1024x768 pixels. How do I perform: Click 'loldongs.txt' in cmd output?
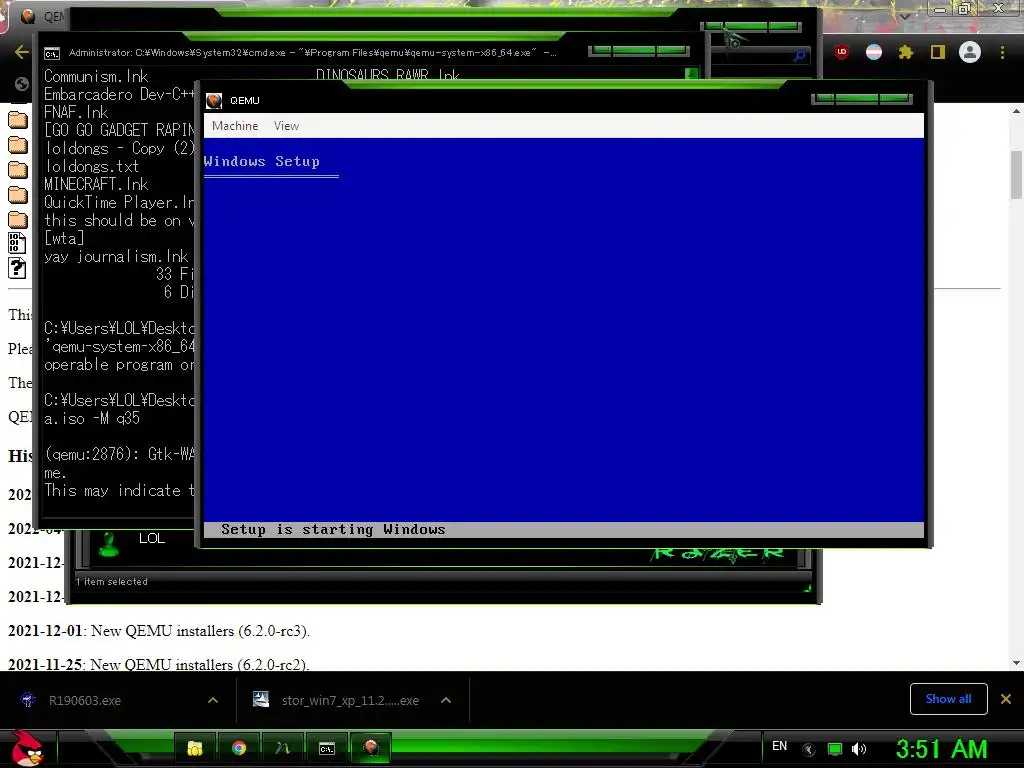click(91, 167)
